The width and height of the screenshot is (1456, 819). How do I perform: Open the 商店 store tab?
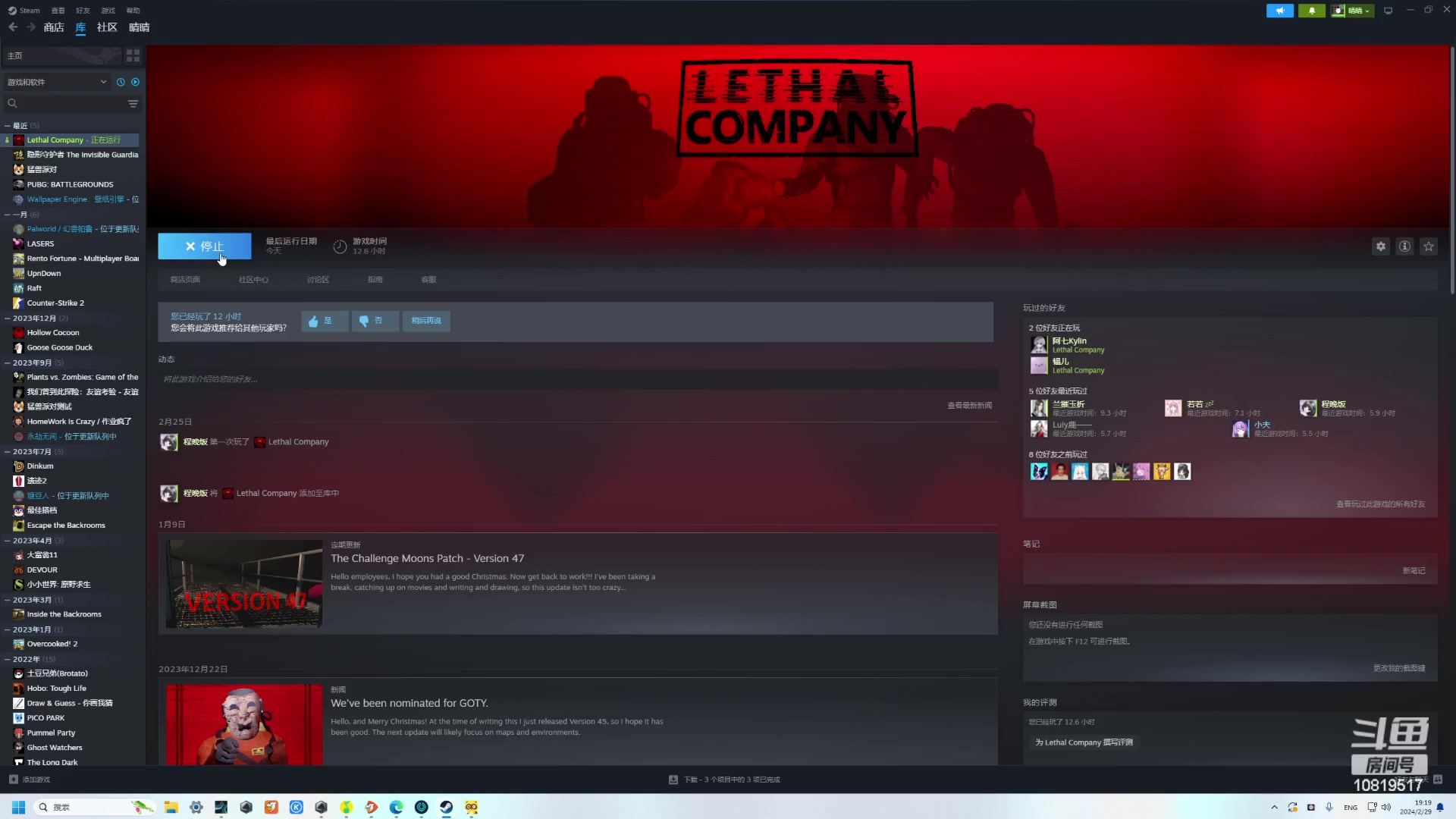tap(54, 27)
